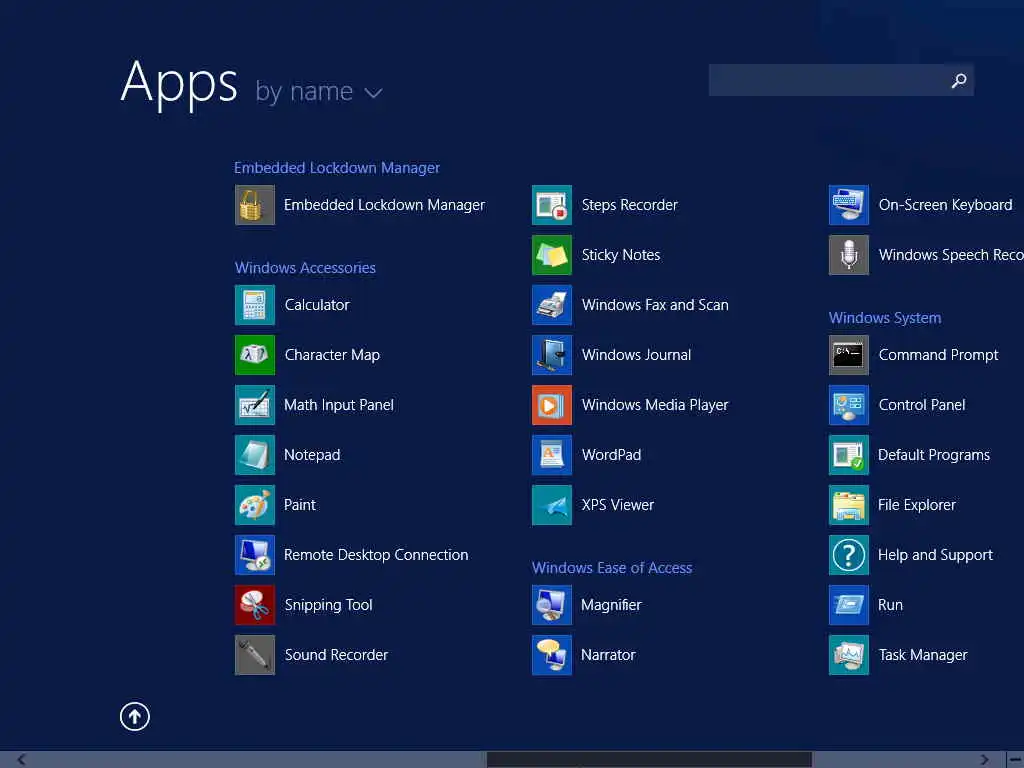Go back to Start with up arrow
Screen dimensions: 1024x768
coord(135,716)
